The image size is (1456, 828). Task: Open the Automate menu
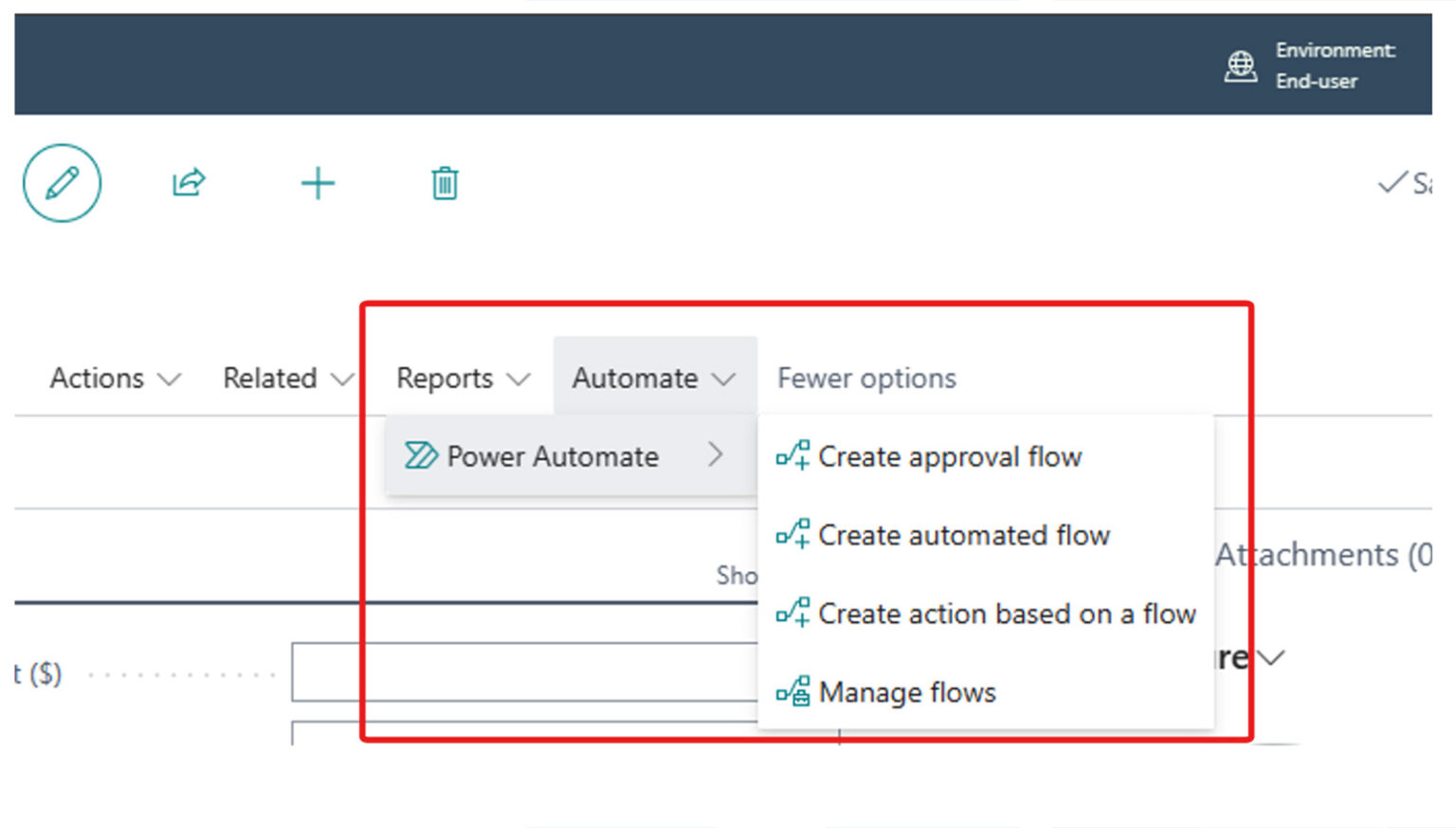coord(652,377)
